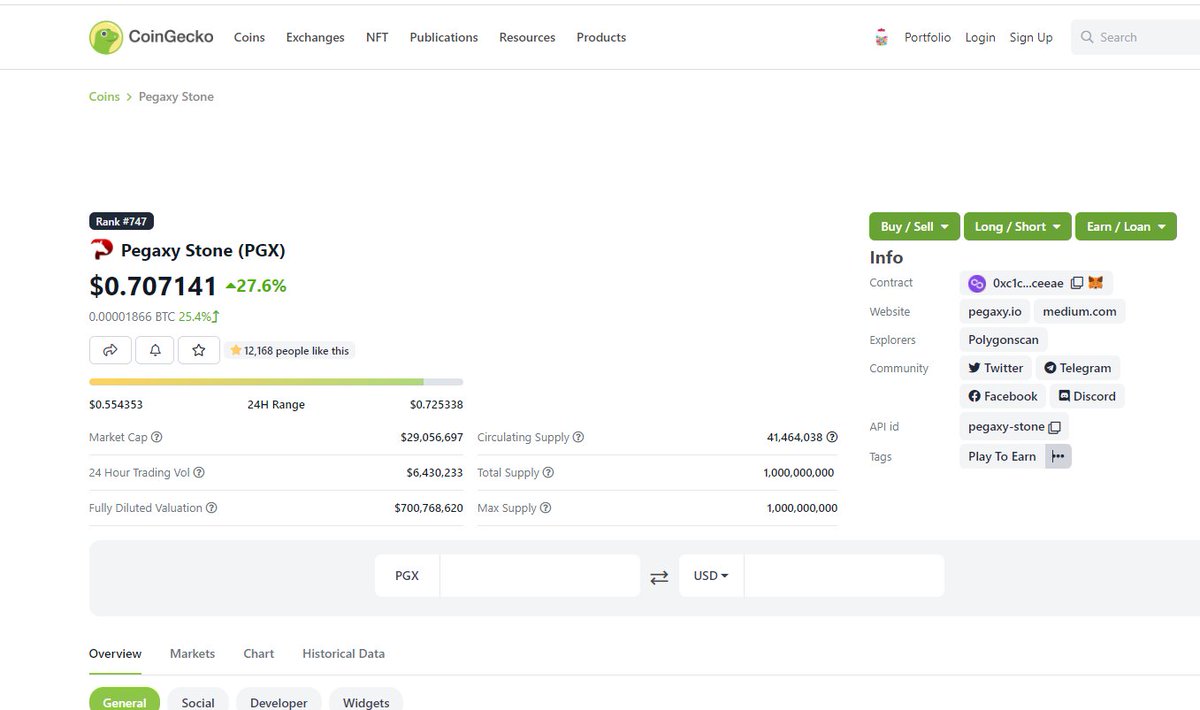The height and width of the screenshot is (710, 1200).
Task: Click the $29,056,697 market cap value
Action: (x=431, y=437)
